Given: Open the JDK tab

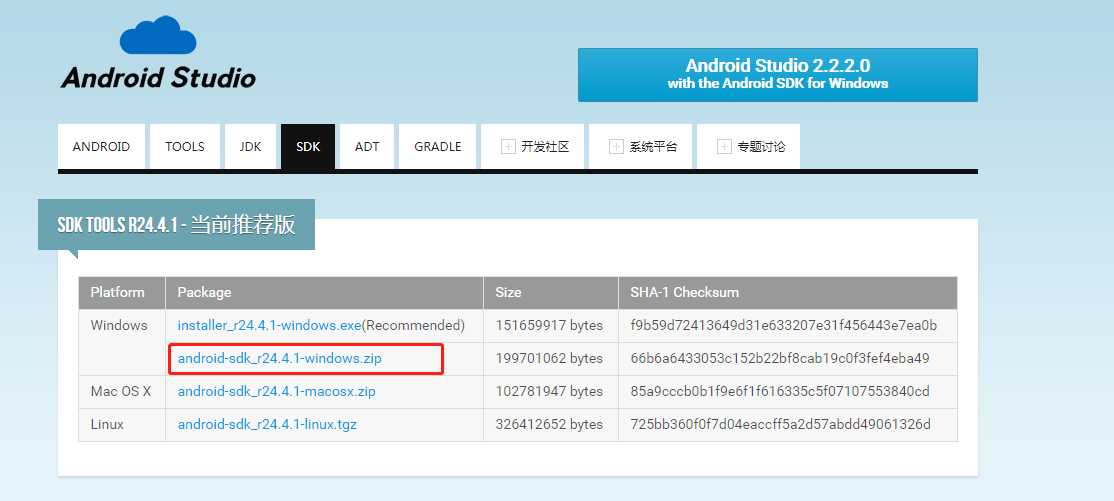Looking at the screenshot, I should tap(250, 146).
